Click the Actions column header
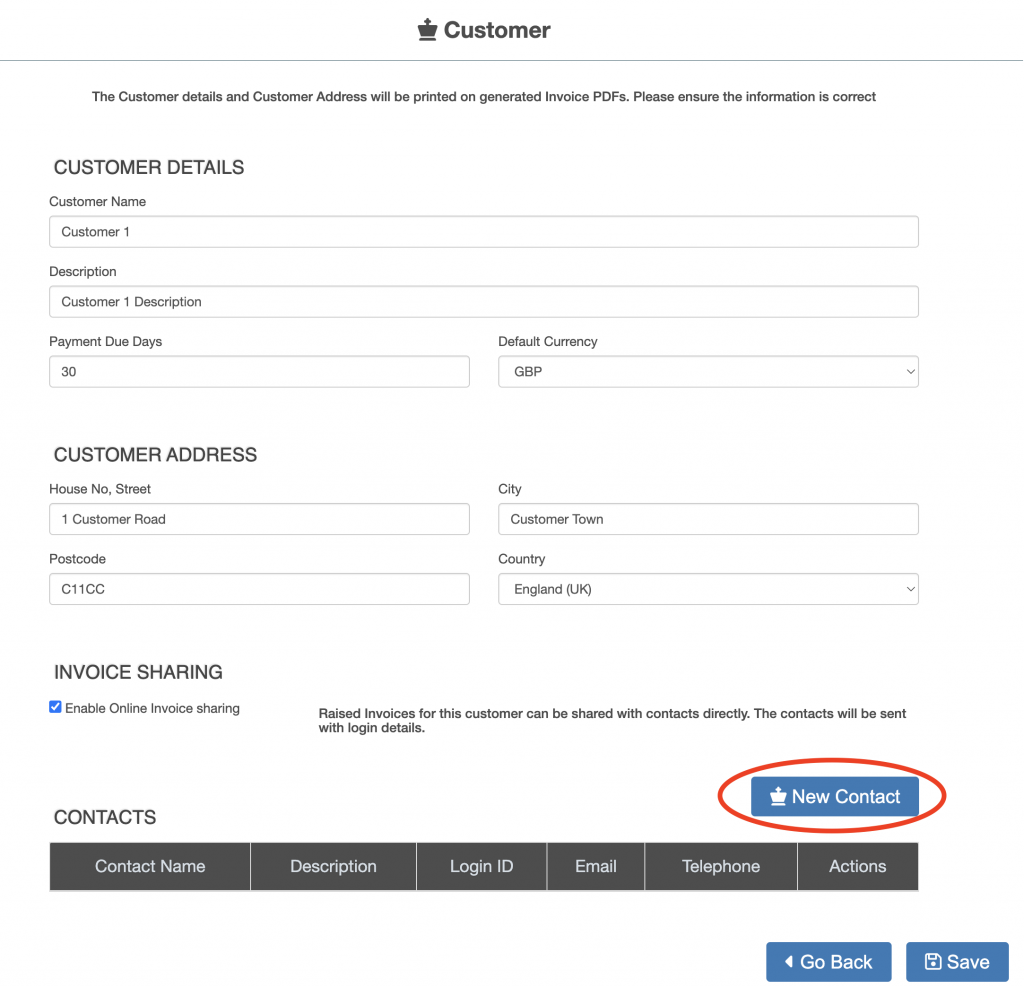Image resolution: width=1024 pixels, height=987 pixels. pyautogui.click(x=857, y=866)
